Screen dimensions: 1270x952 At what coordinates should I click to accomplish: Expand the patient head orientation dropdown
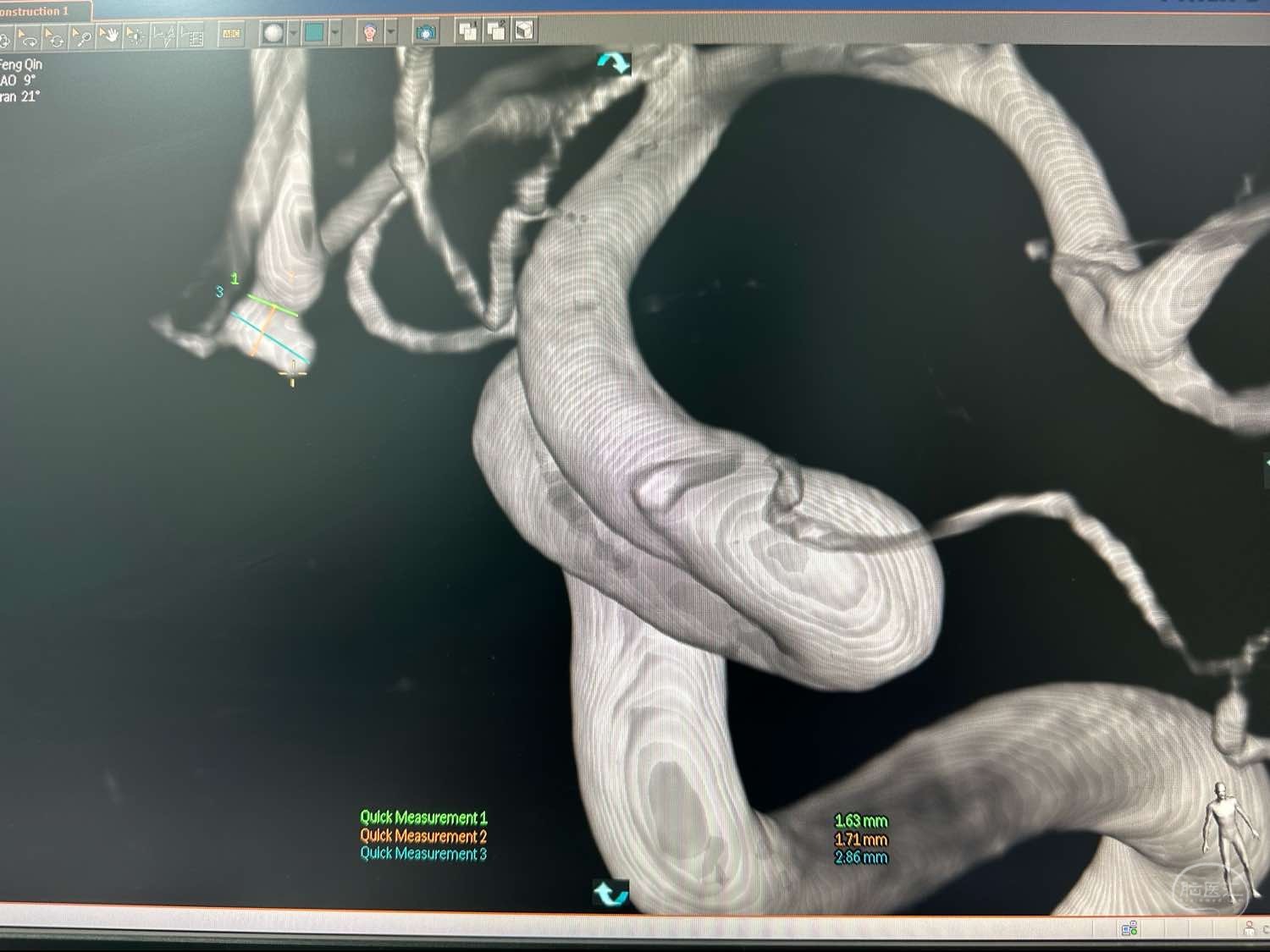[390, 33]
